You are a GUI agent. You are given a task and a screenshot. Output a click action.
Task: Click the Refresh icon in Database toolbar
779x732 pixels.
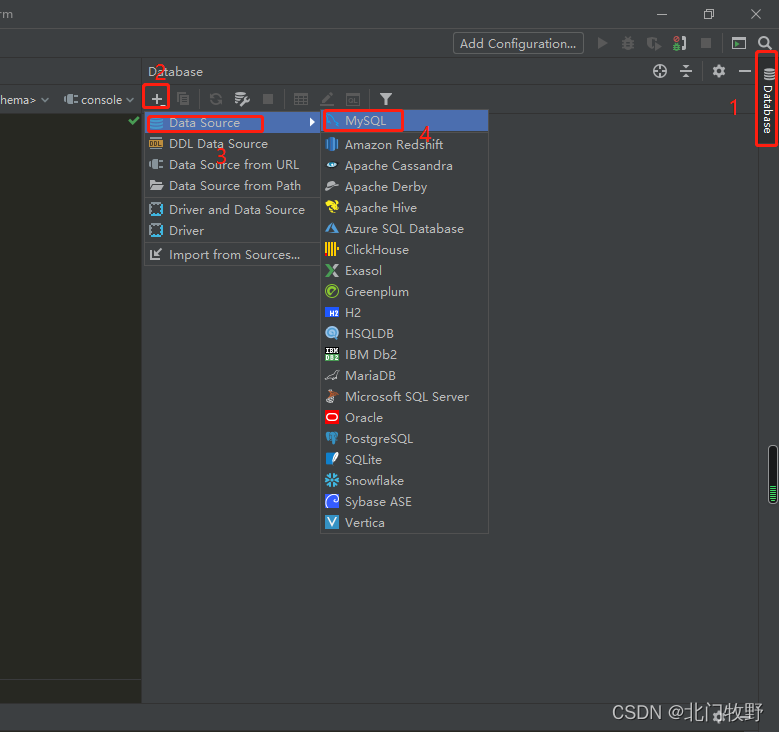click(216, 99)
